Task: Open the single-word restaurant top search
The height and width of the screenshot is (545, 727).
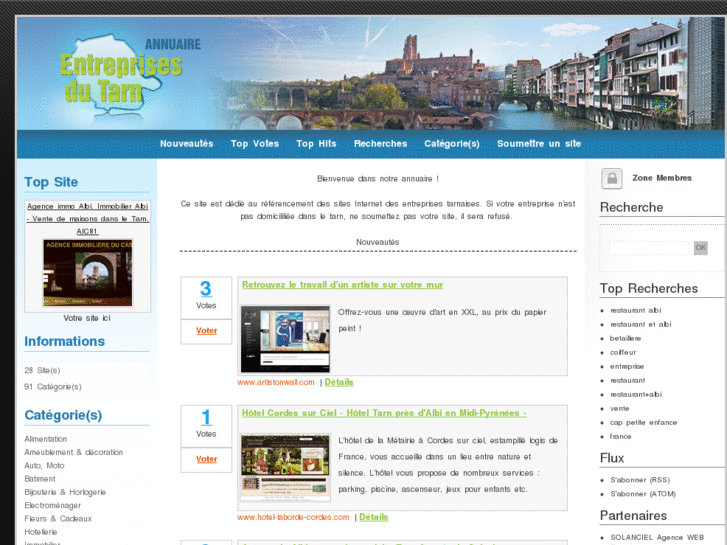Action: [628, 380]
